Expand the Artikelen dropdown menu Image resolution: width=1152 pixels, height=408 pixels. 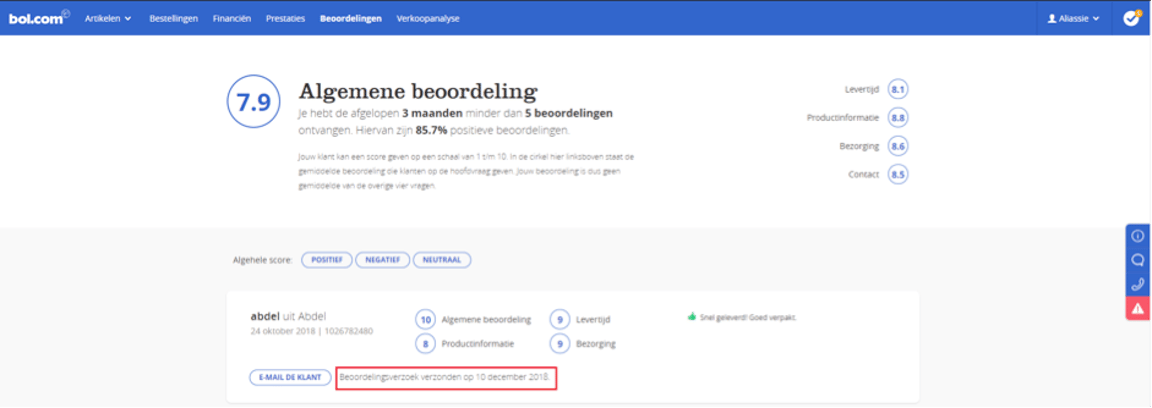[108, 18]
